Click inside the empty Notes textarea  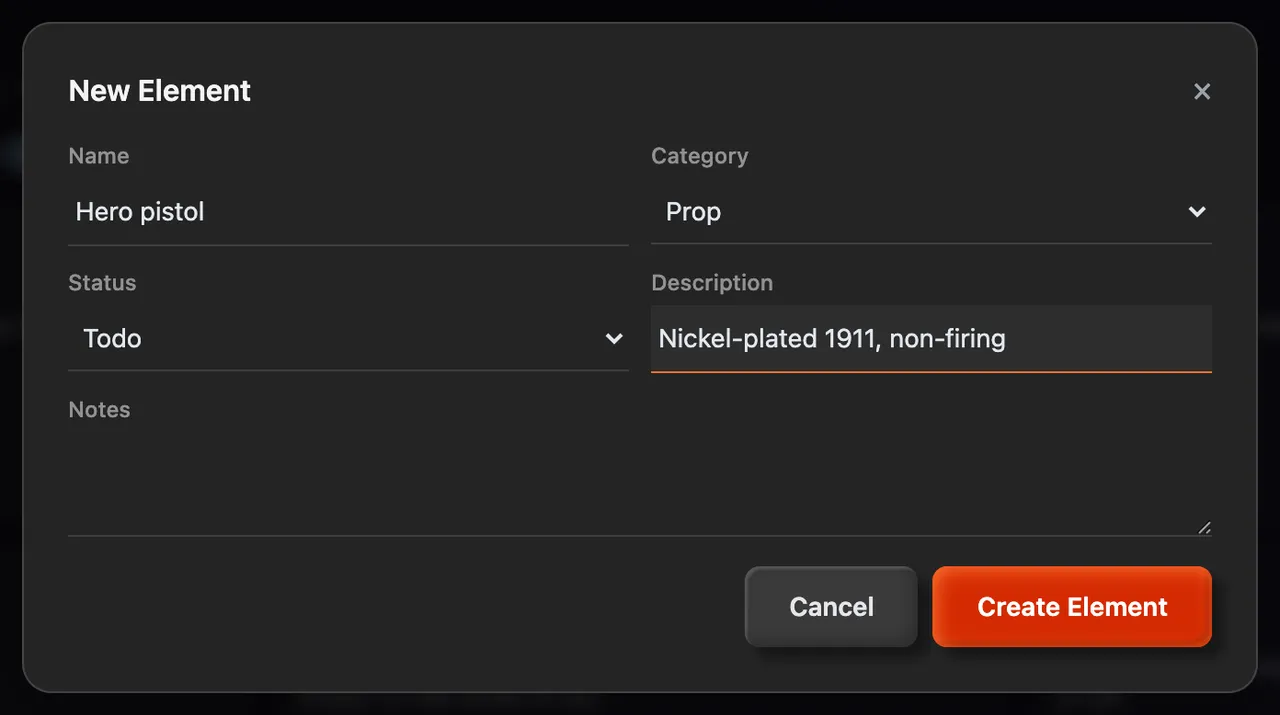[x=640, y=484]
